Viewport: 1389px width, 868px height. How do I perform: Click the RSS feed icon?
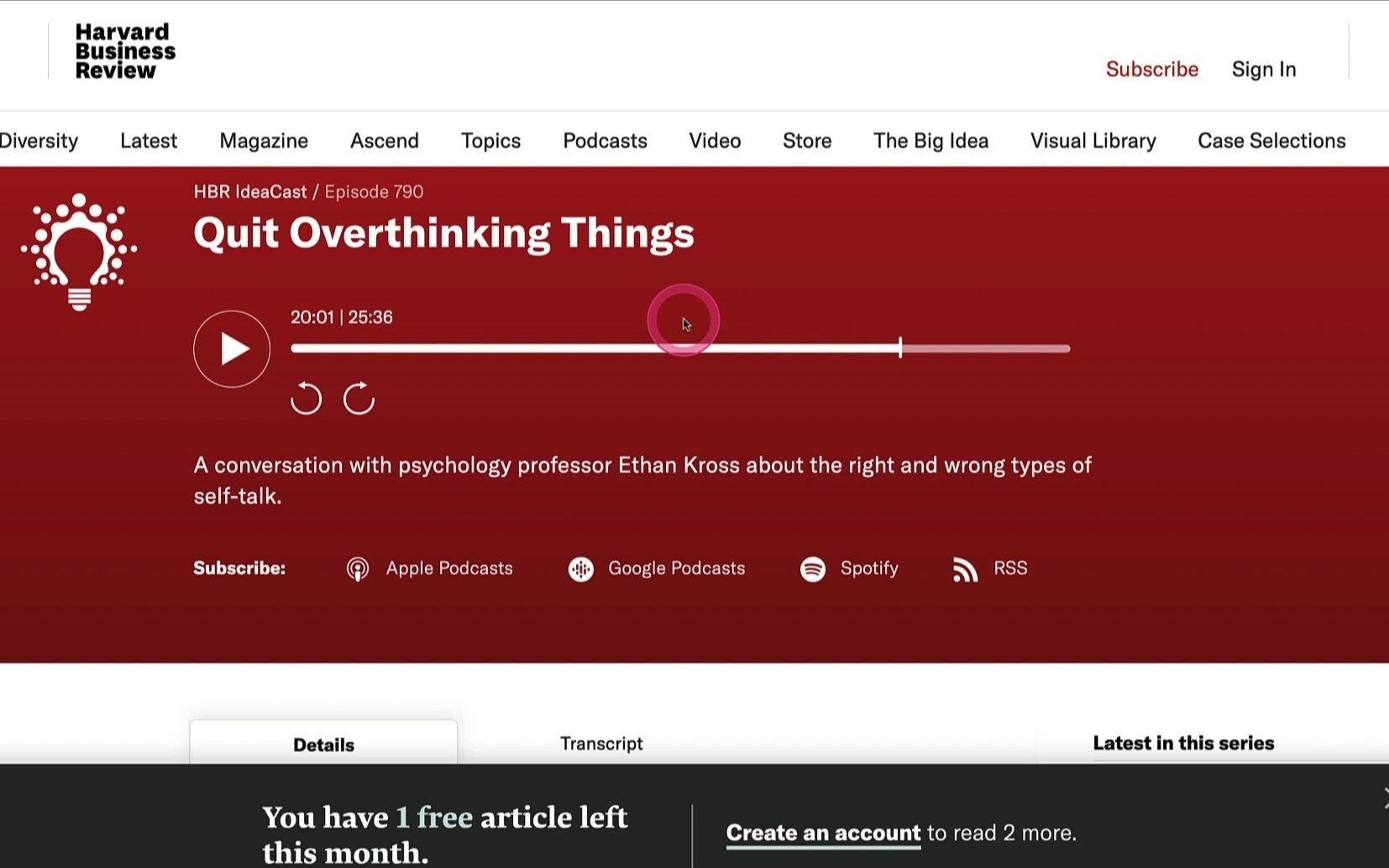click(966, 569)
